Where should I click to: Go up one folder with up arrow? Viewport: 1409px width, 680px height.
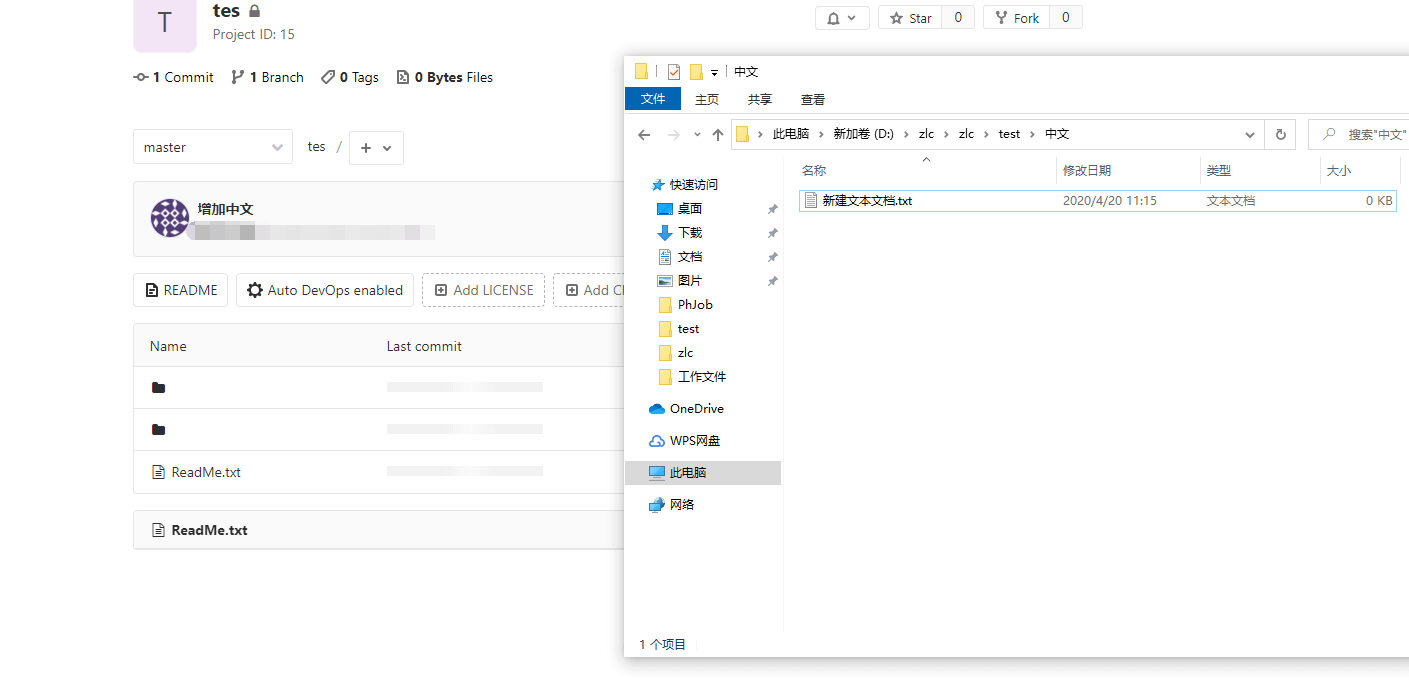(717, 135)
